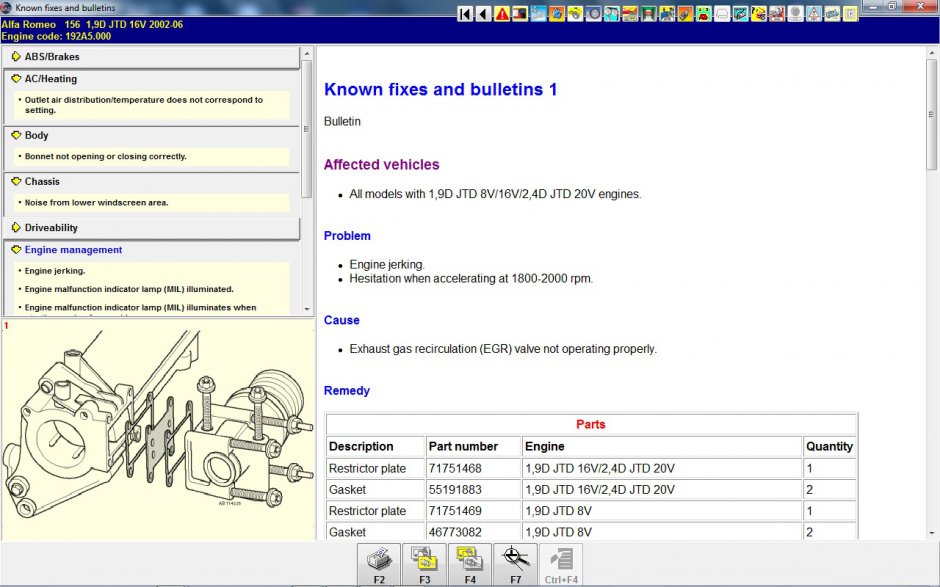Open 'Bonnet not opening or closing correctly' bulletin
Viewport: 940px width, 587px height.
coord(105,157)
